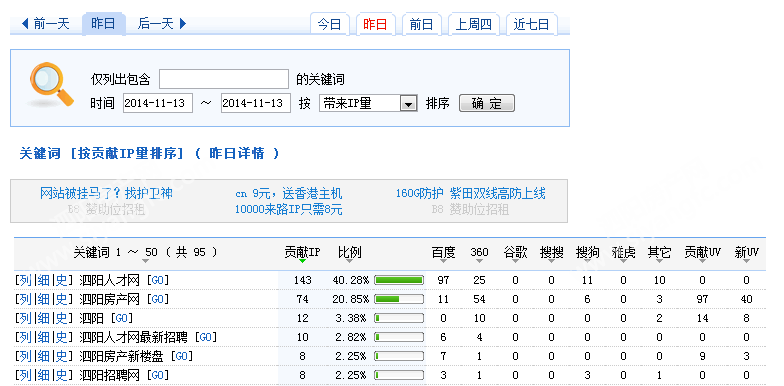The width and height of the screenshot is (784, 386).
Task: Click the right arrow beside 后一天
Action: (x=182, y=24)
